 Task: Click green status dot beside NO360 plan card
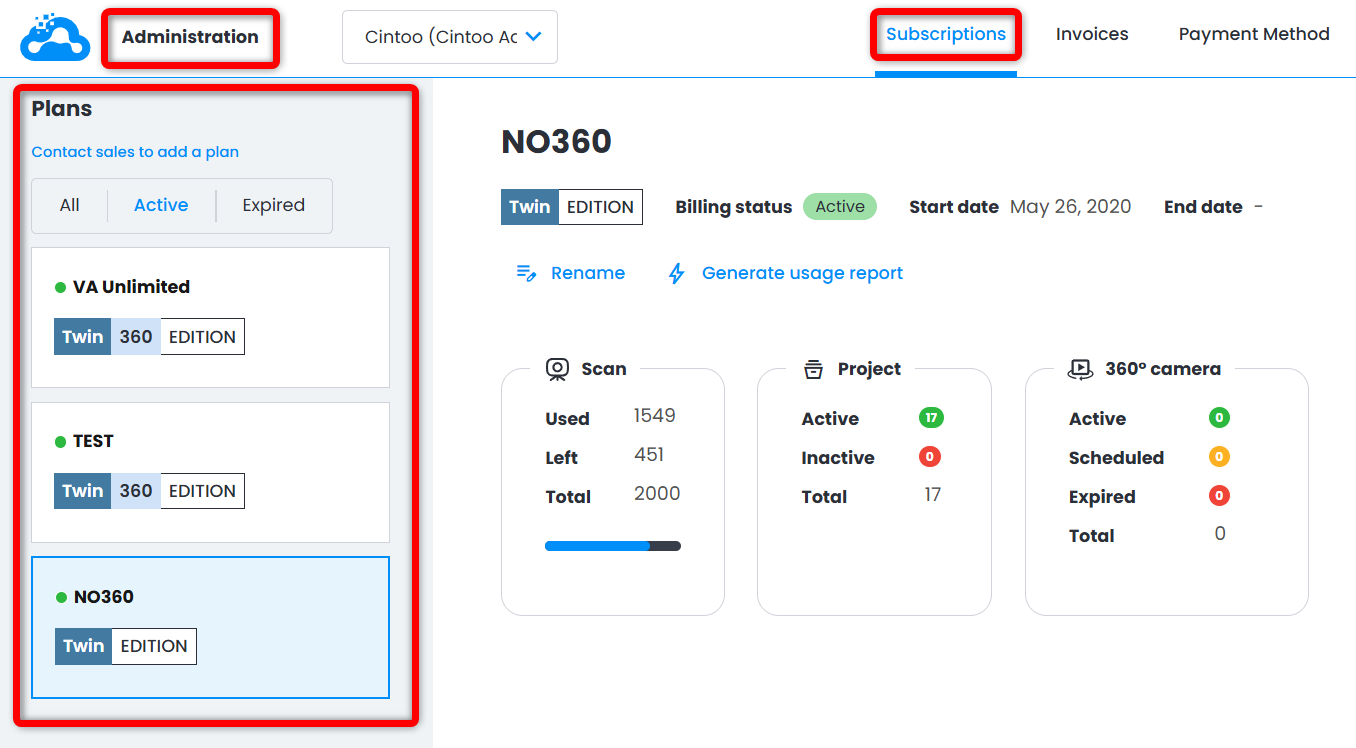tap(62, 598)
